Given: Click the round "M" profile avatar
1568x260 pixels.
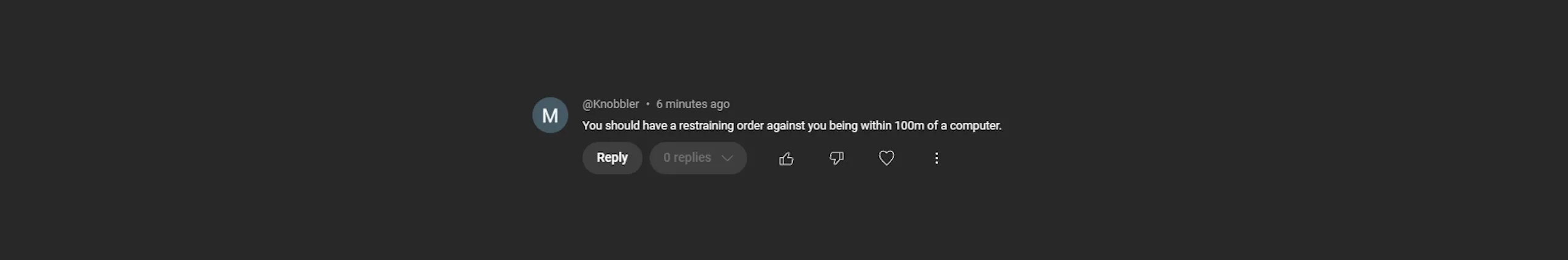Looking at the screenshot, I should pos(550,115).
